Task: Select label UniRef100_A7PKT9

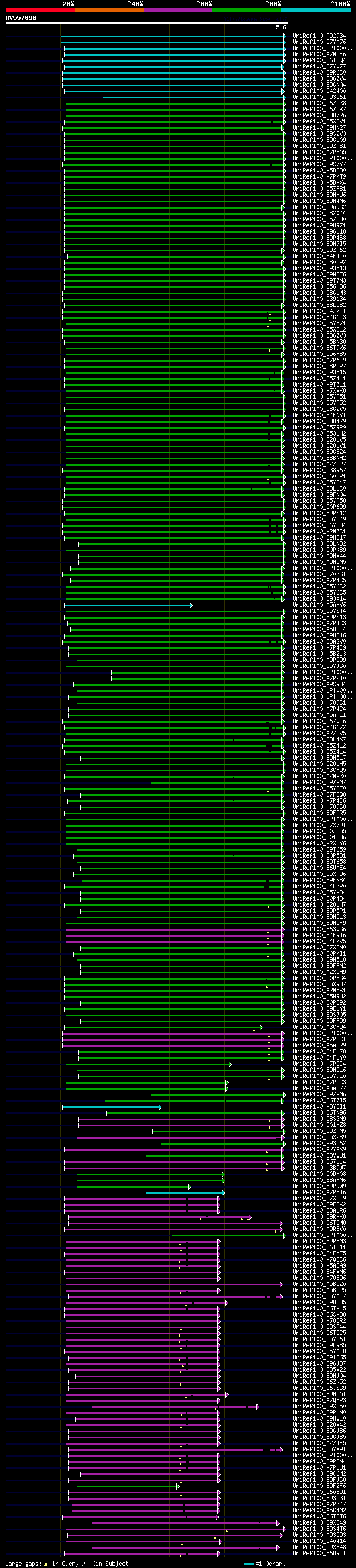Action: (x=319, y=176)
